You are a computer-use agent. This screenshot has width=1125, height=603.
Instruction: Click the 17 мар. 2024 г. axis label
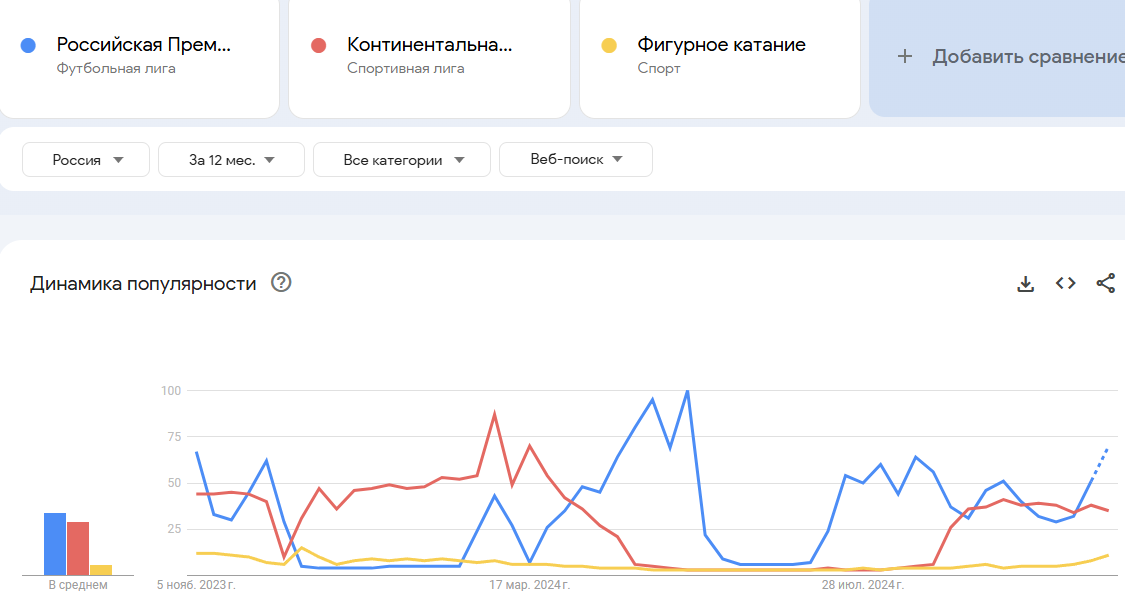click(526, 583)
